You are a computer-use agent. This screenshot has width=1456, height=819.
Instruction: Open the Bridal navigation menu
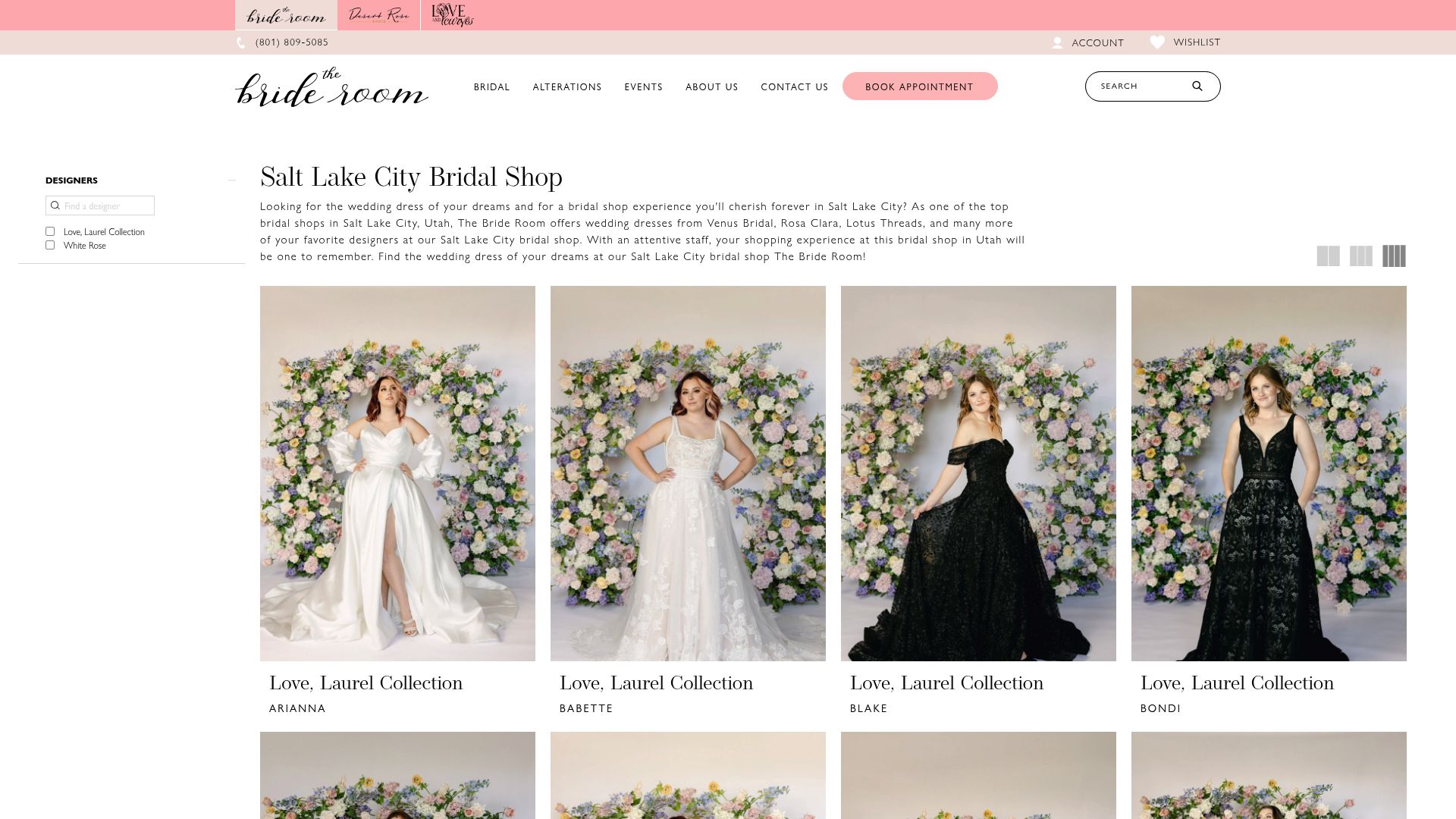tap(491, 87)
